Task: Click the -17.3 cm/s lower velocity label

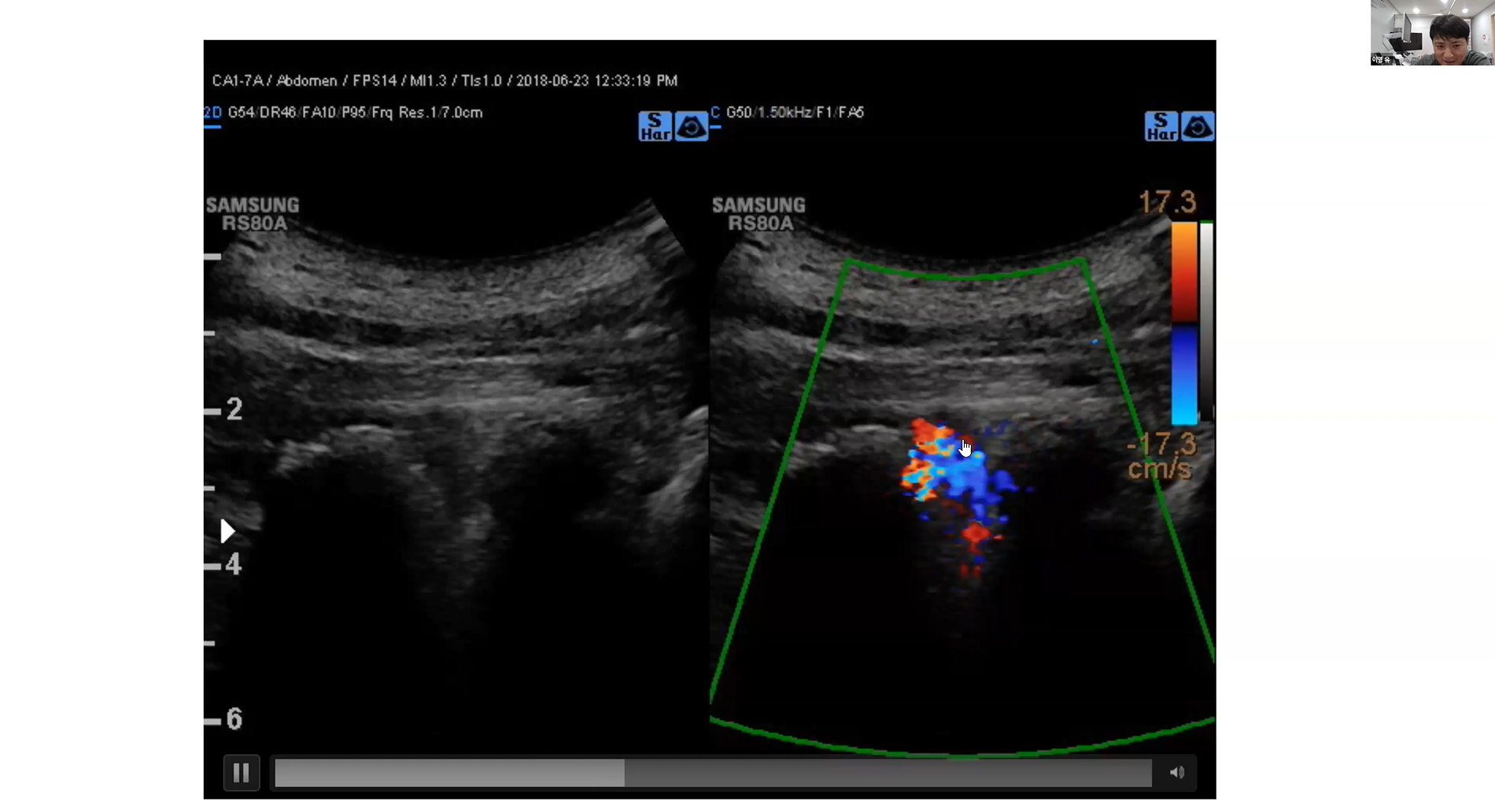Action: pyautogui.click(x=1161, y=456)
